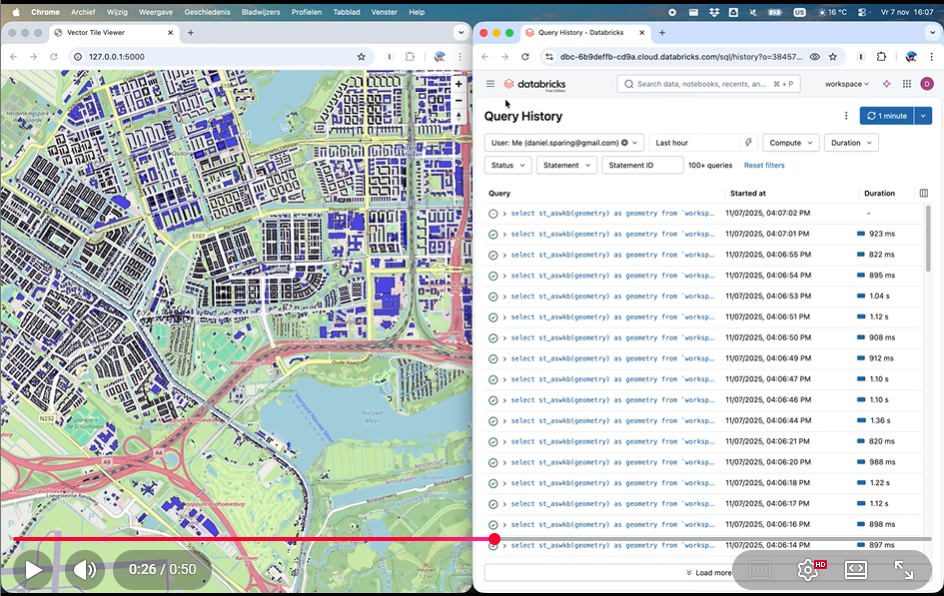
Task: Expand the Compute filter dropdown
Action: tap(790, 143)
